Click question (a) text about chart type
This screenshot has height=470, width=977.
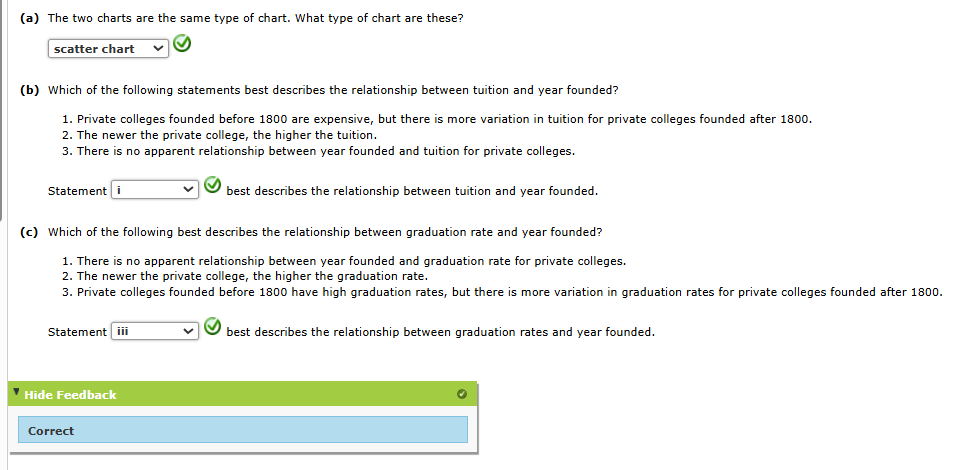pyautogui.click(x=255, y=19)
